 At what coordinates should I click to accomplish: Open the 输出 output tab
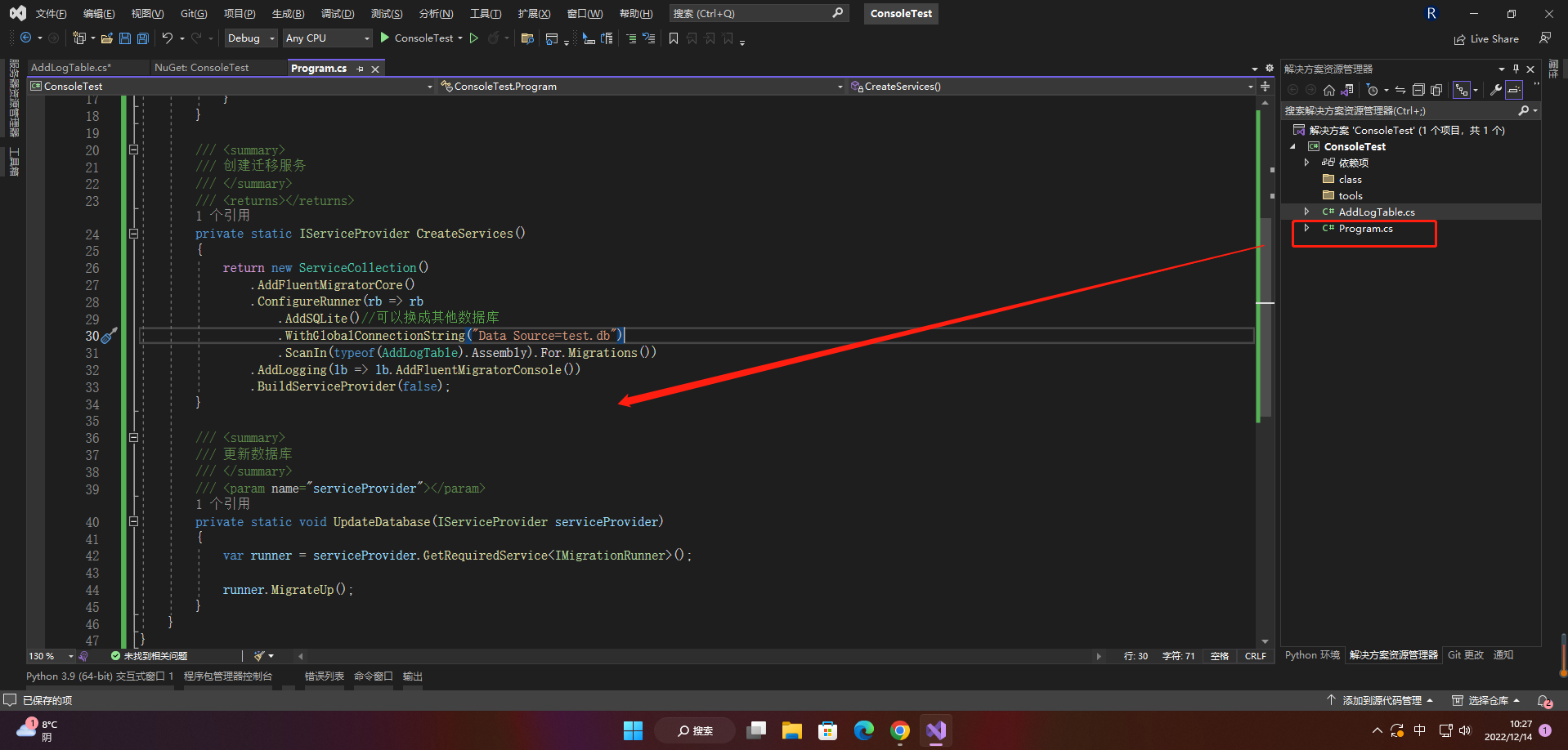[x=413, y=676]
